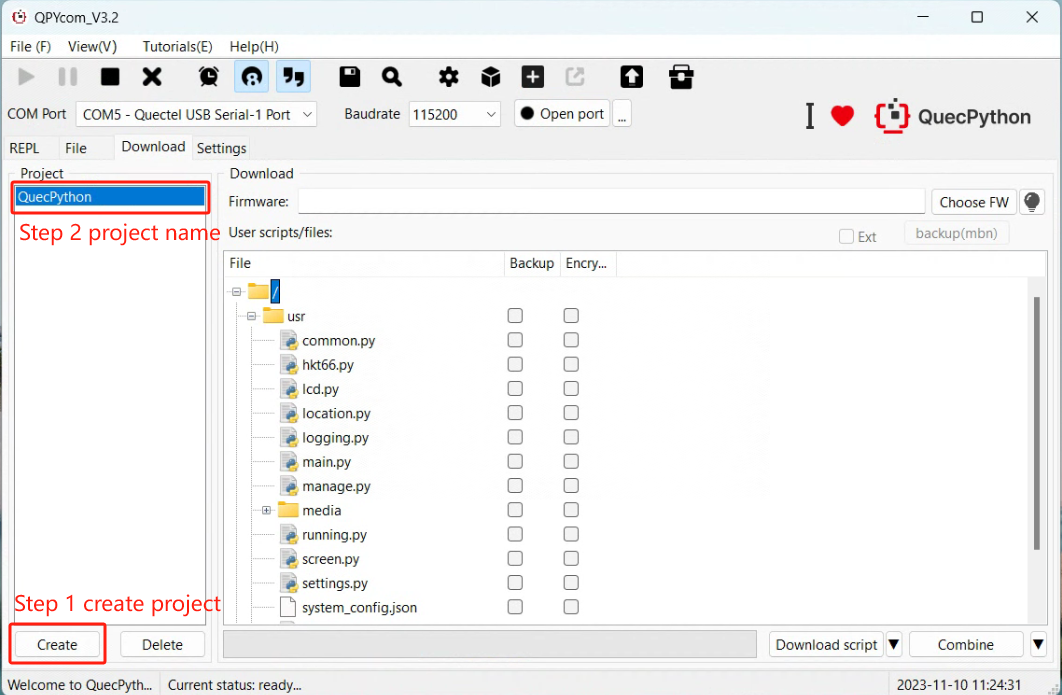
Task: Click the Pause toolbar icon
Action: 68,77
